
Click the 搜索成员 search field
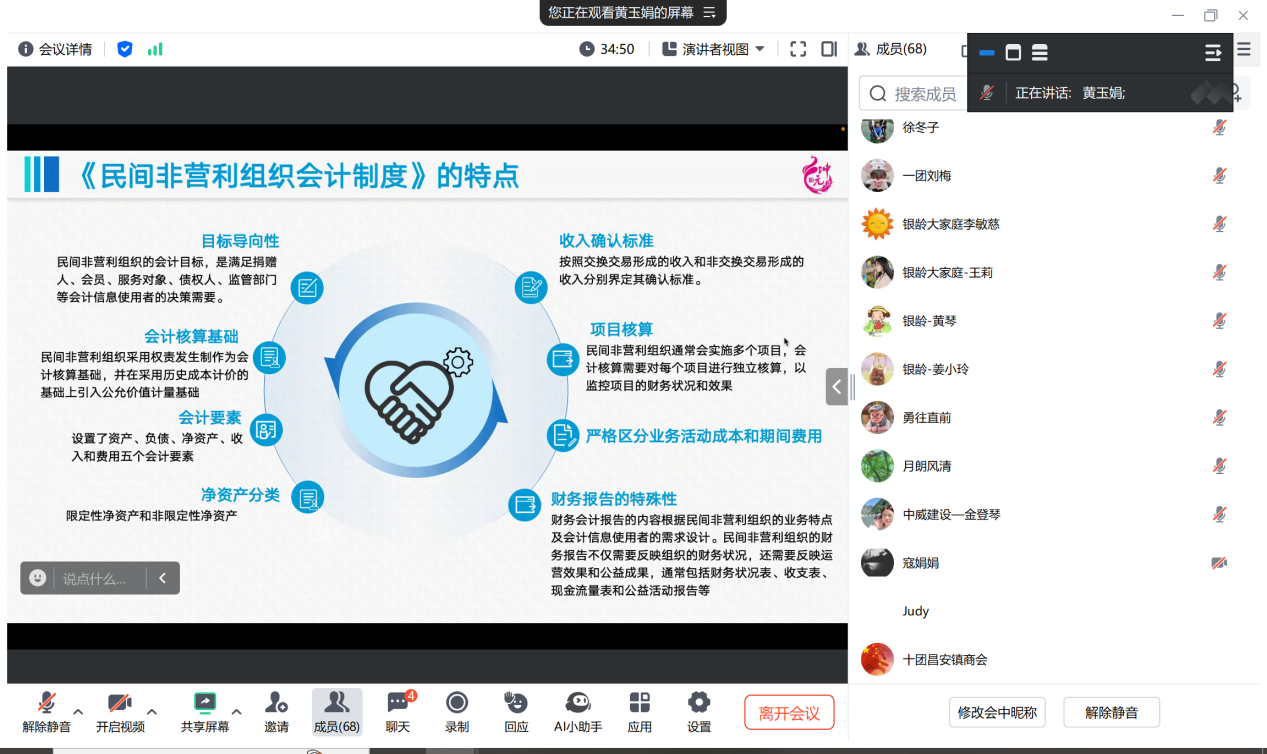(920, 93)
